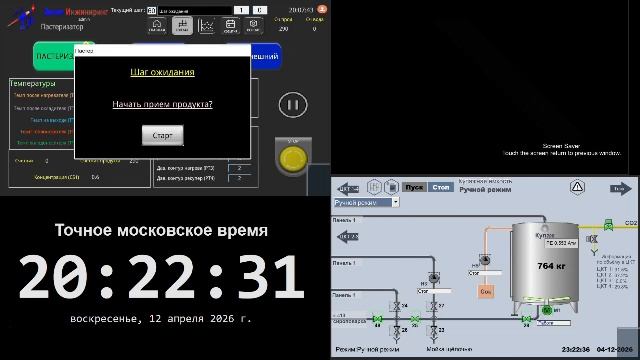Open the settings gear icon in pasteurizer toolbar
Viewport: 640px width, 360px height.
(253, 26)
